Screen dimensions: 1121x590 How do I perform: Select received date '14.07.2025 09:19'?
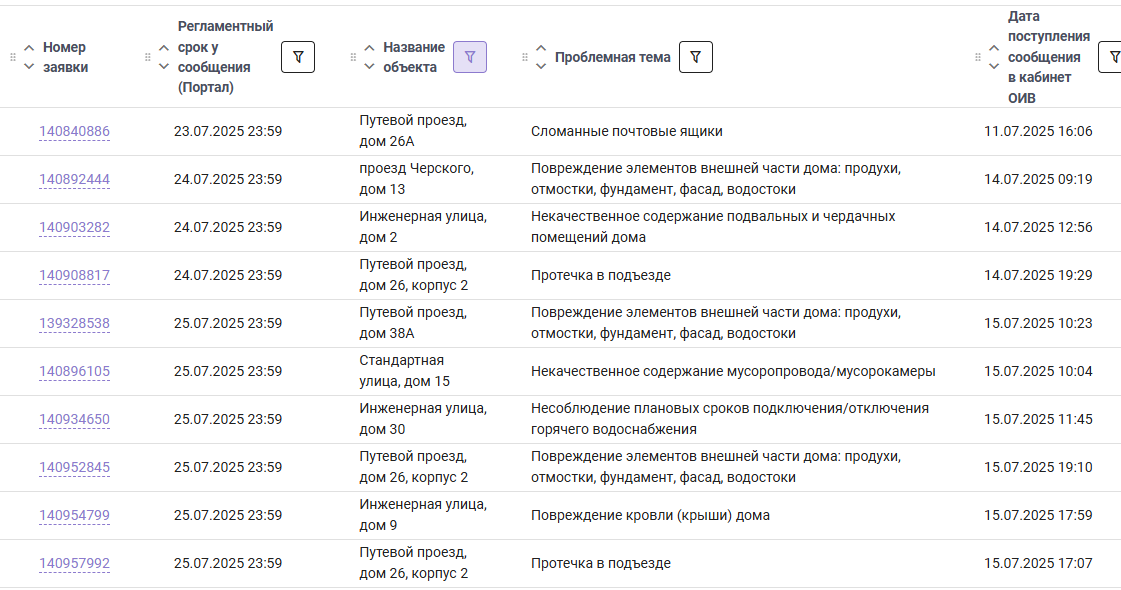pyautogui.click(x=1038, y=180)
